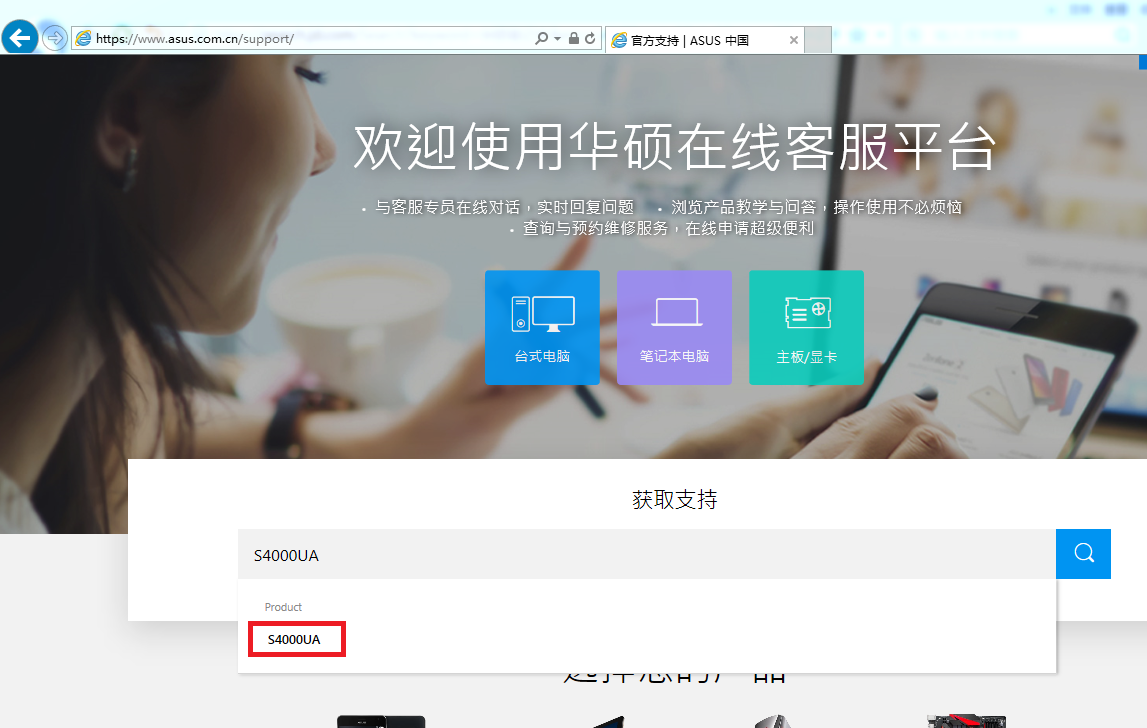Refresh the page with the refresh icon

click(x=589, y=38)
